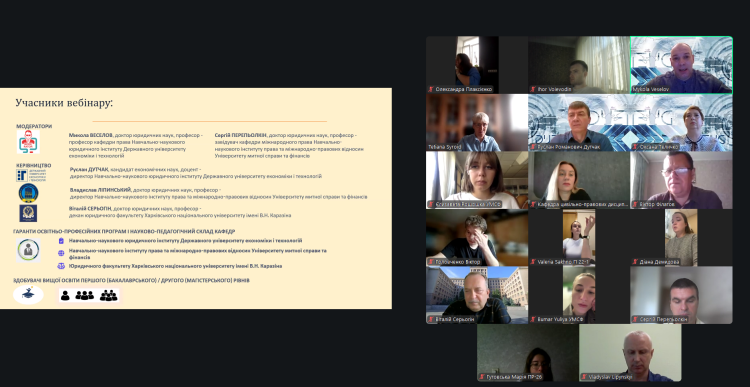Click muted mic icon beside Сергій Перепьолкін

coord(635,319)
